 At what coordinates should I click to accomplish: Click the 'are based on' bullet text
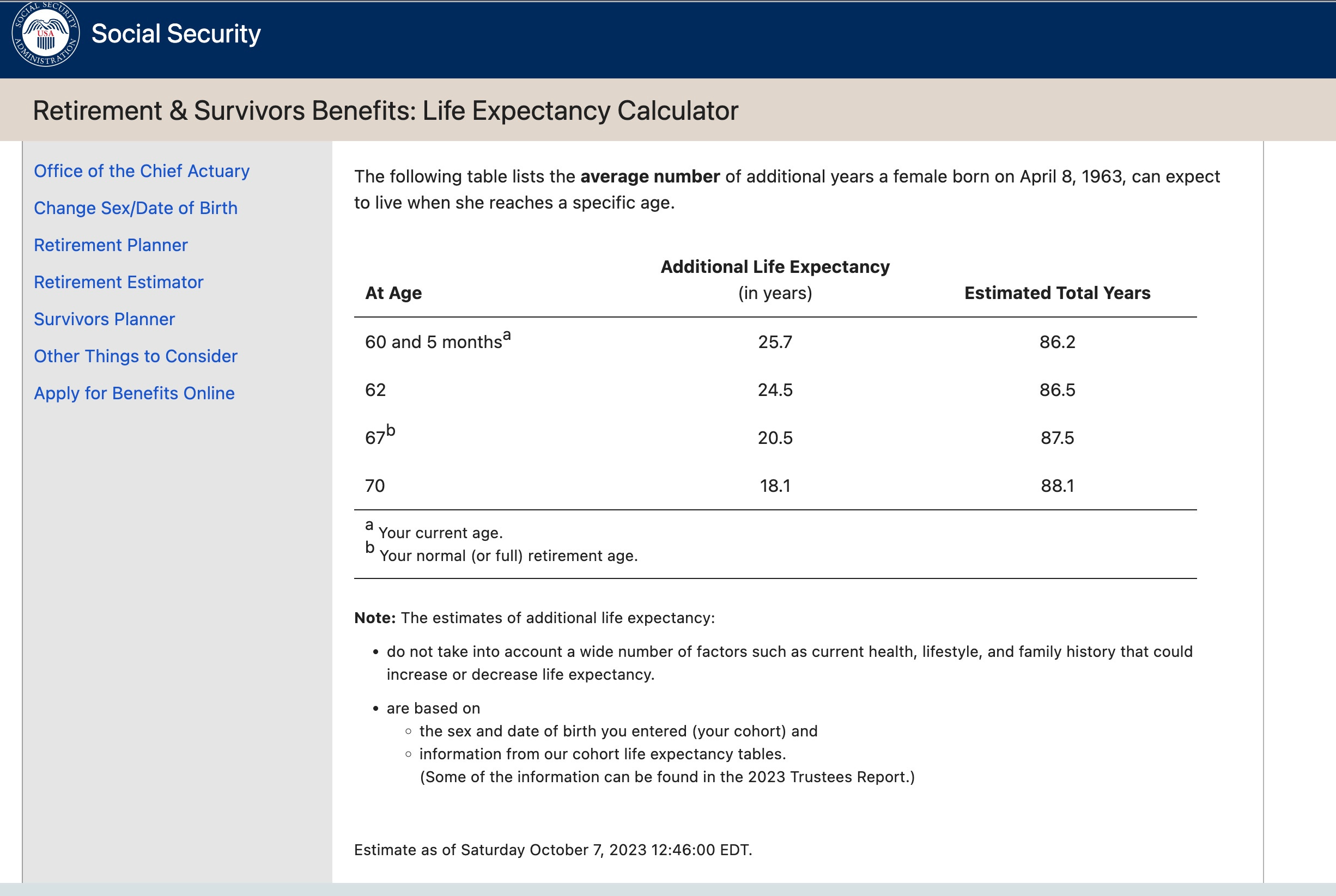pyautogui.click(x=433, y=709)
